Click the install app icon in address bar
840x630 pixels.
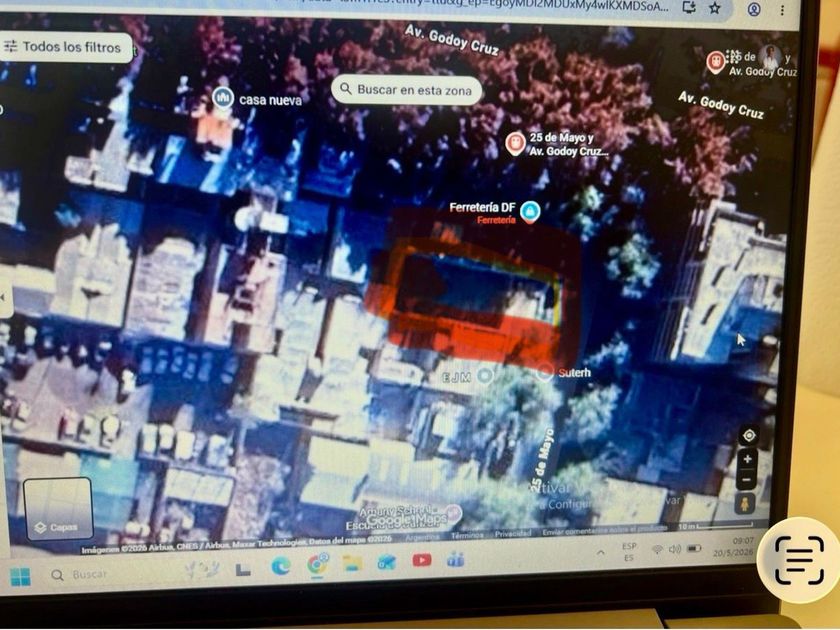click(689, 7)
